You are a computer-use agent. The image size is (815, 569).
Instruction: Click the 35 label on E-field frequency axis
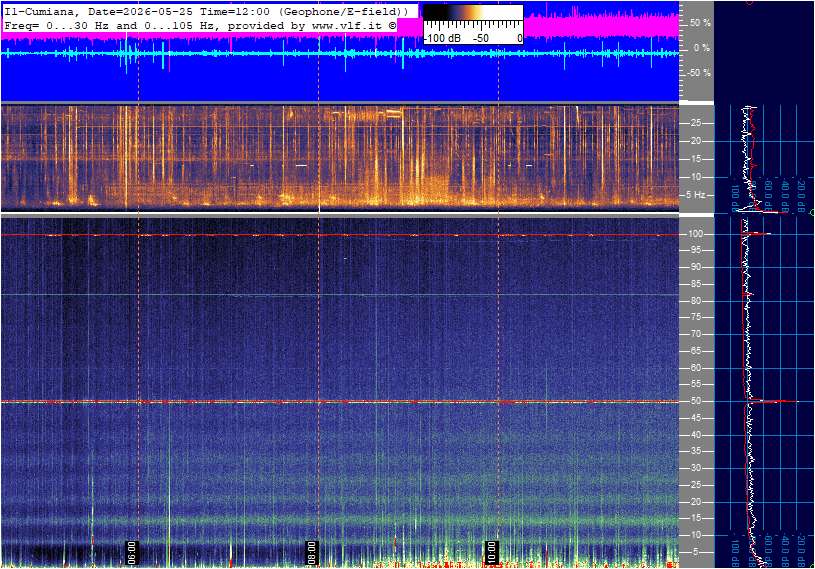click(x=695, y=452)
